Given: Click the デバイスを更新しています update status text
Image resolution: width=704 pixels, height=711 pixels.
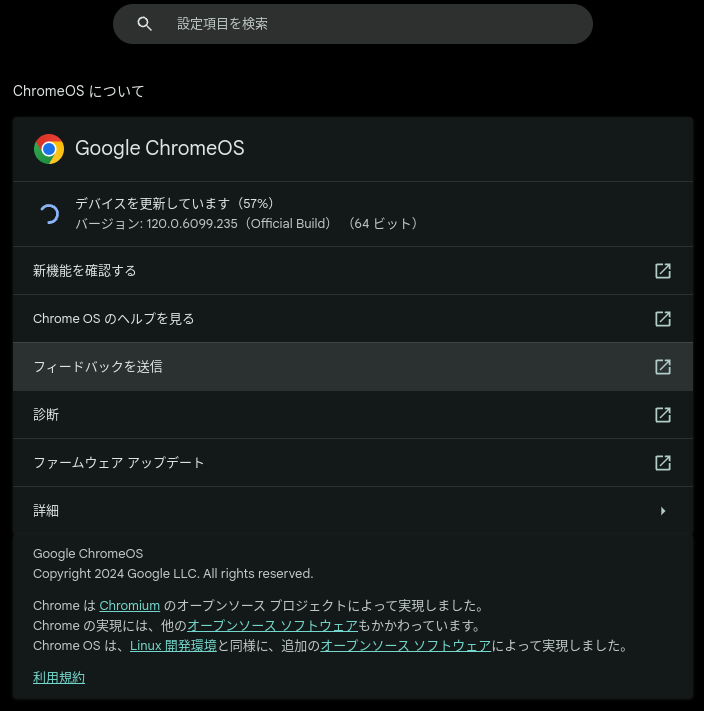Looking at the screenshot, I should click(175, 204).
